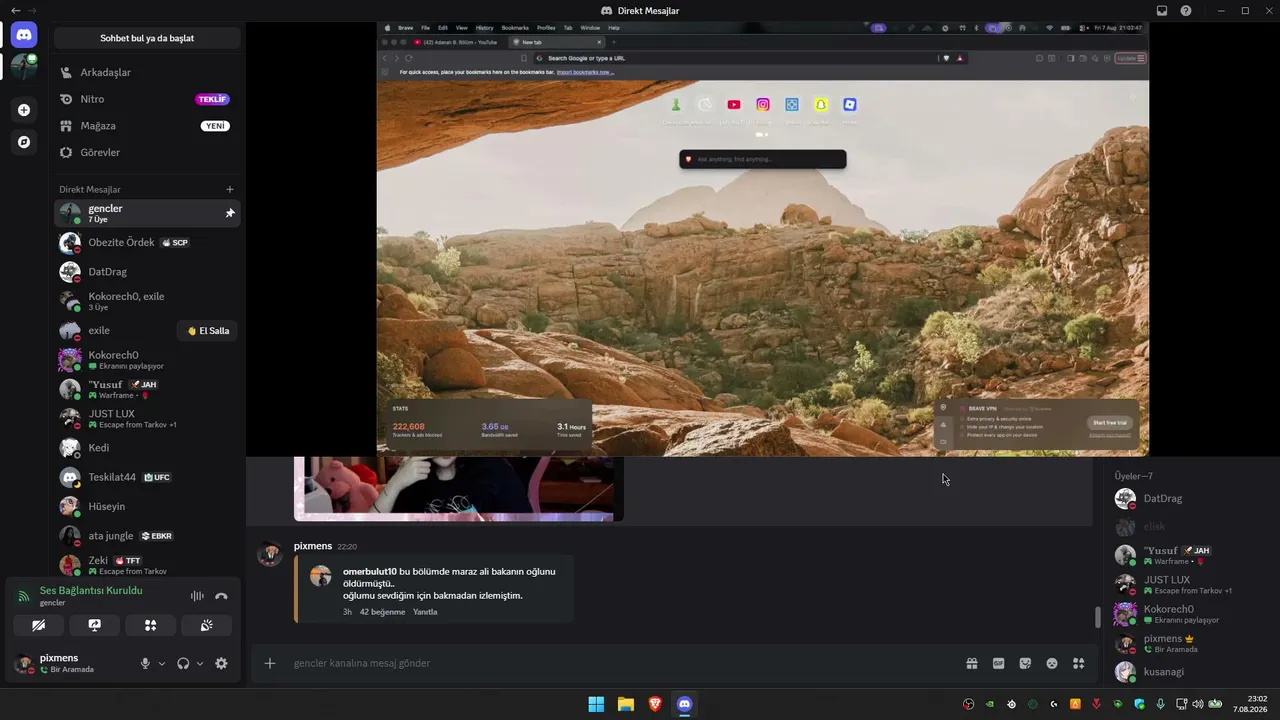Open the help question mark icon

[1186, 11]
